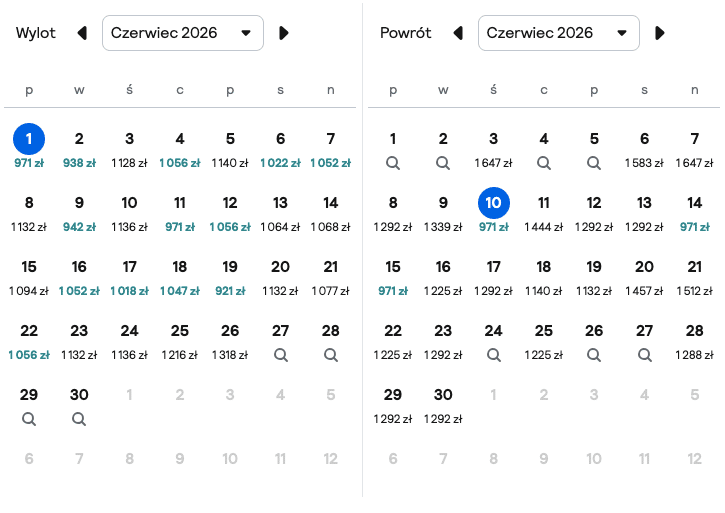Viewport: 725px width, 513px height.
Task: Search prices for June 24 return
Action: 494,355
